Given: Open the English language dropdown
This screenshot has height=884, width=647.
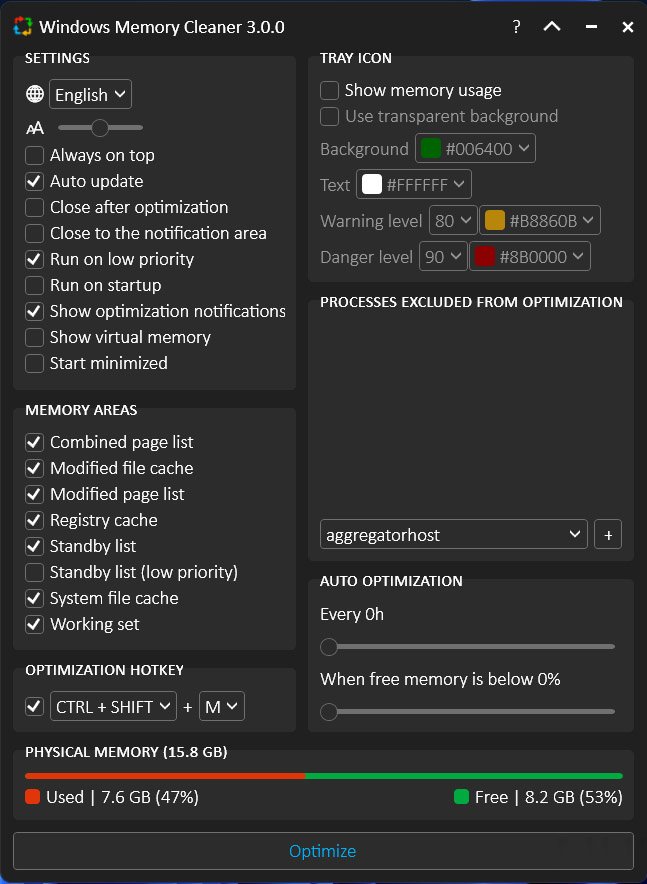Looking at the screenshot, I should [90, 95].
